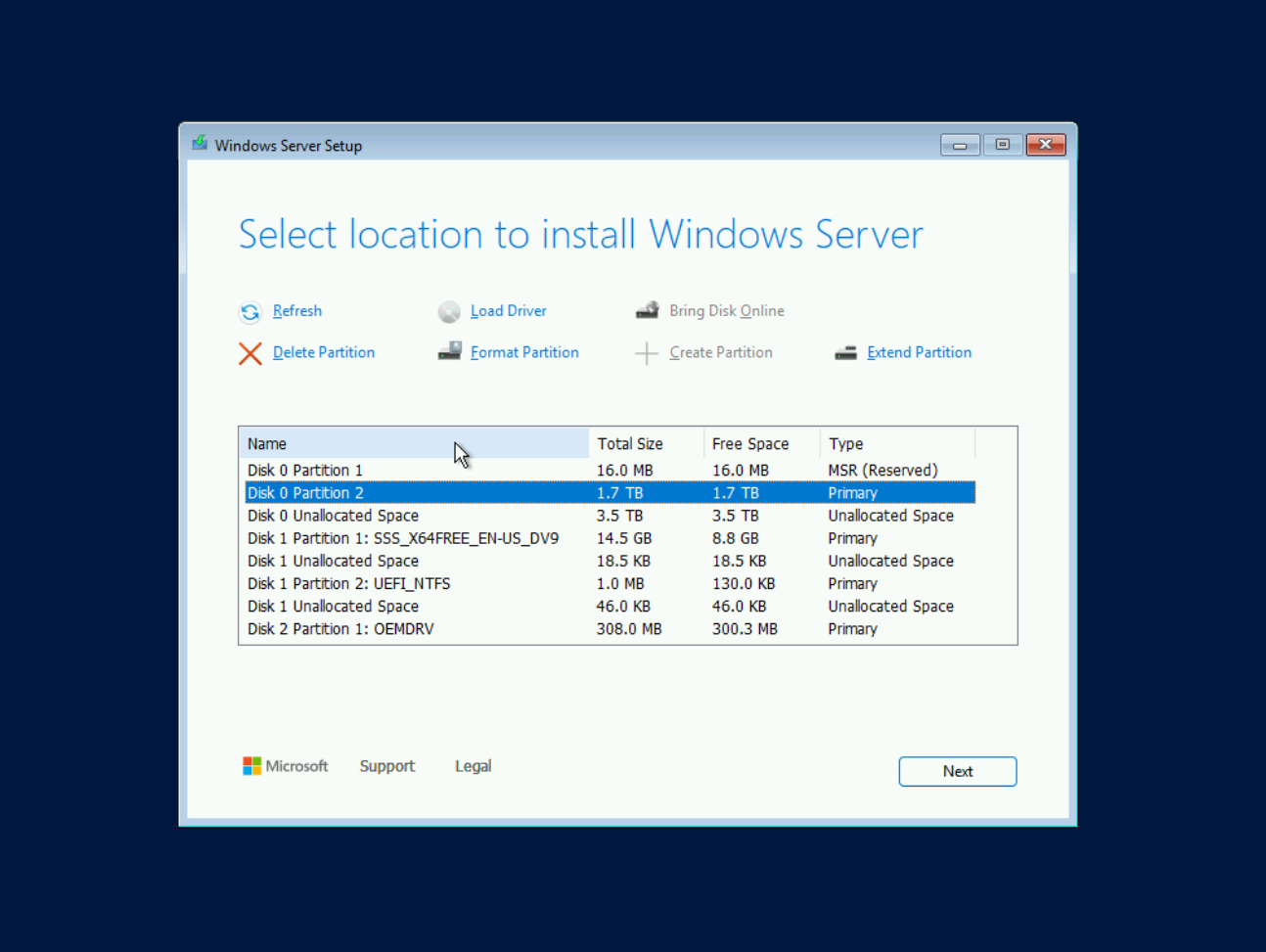Click the Microsoft logo
Screen dimensions: 1266x952
click(x=252, y=766)
